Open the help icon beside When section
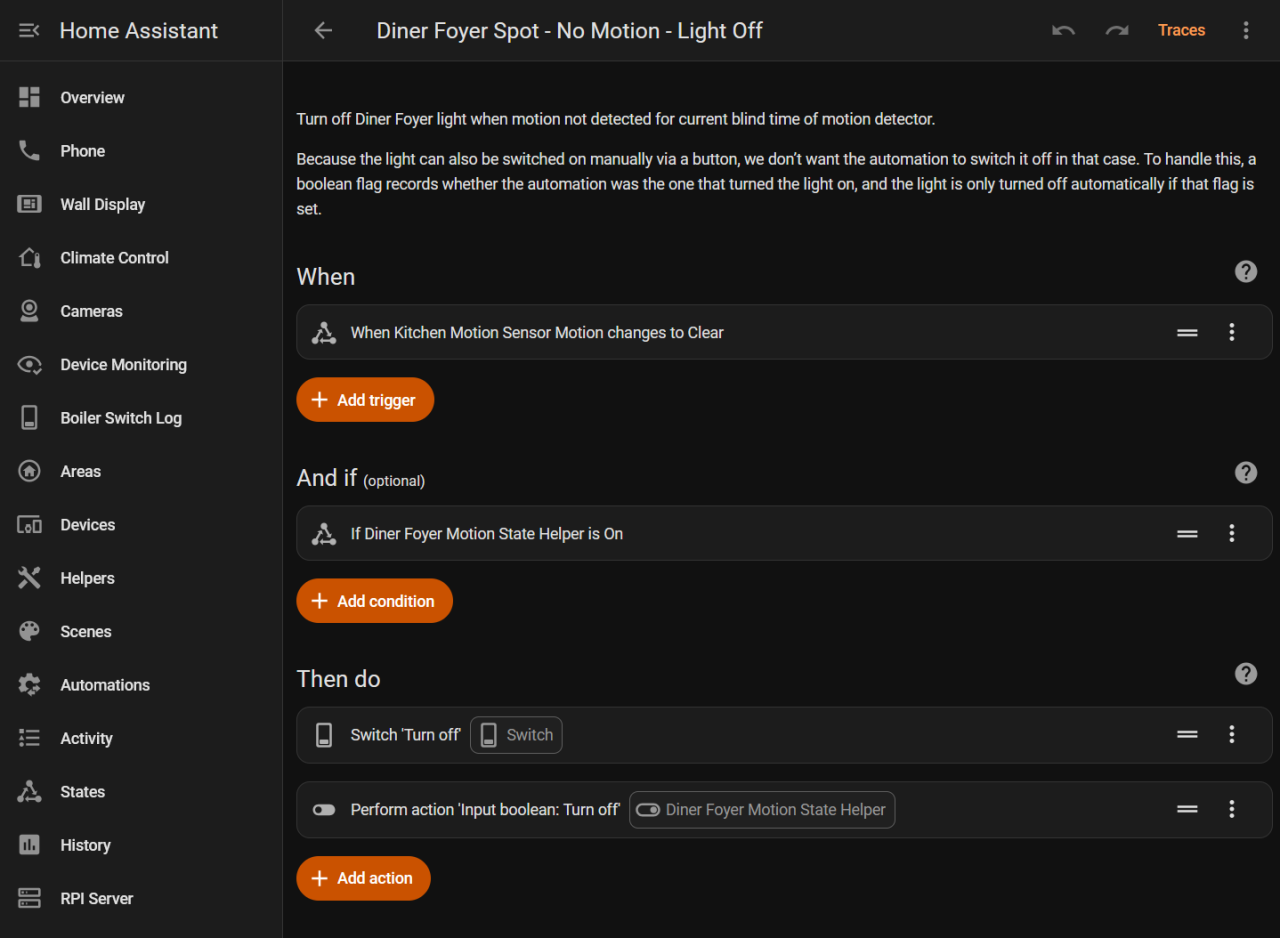Viewport: 1280px width, 938px height. pos(1245,272)
